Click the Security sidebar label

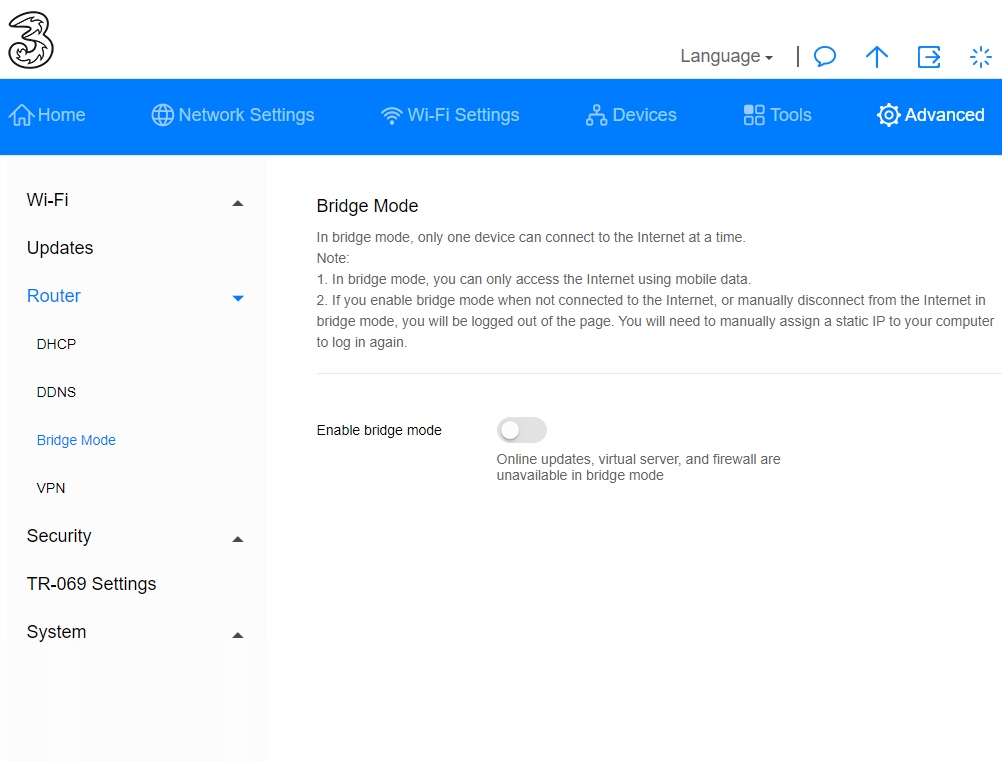[59, 536]
